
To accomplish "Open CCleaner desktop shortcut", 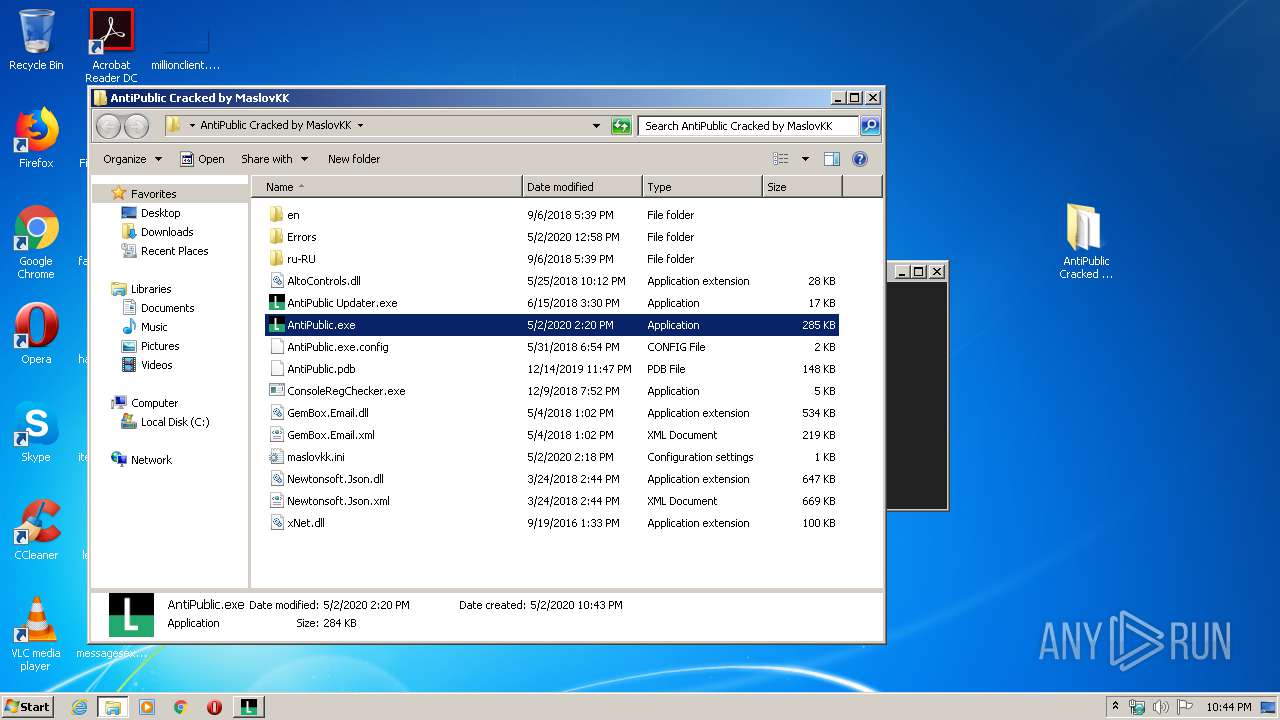I will (x=36, y=530).
